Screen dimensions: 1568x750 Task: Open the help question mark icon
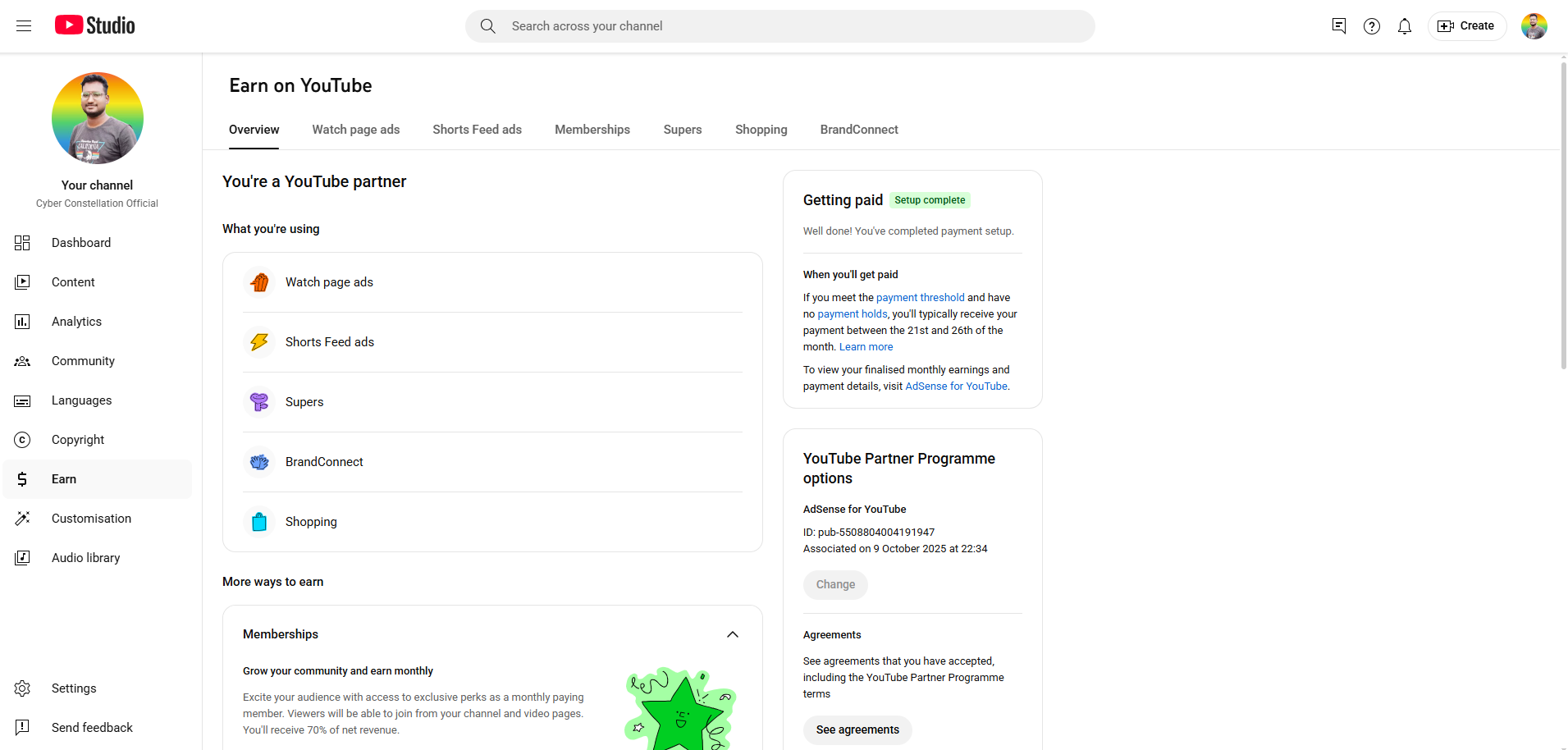point(1371,26)
